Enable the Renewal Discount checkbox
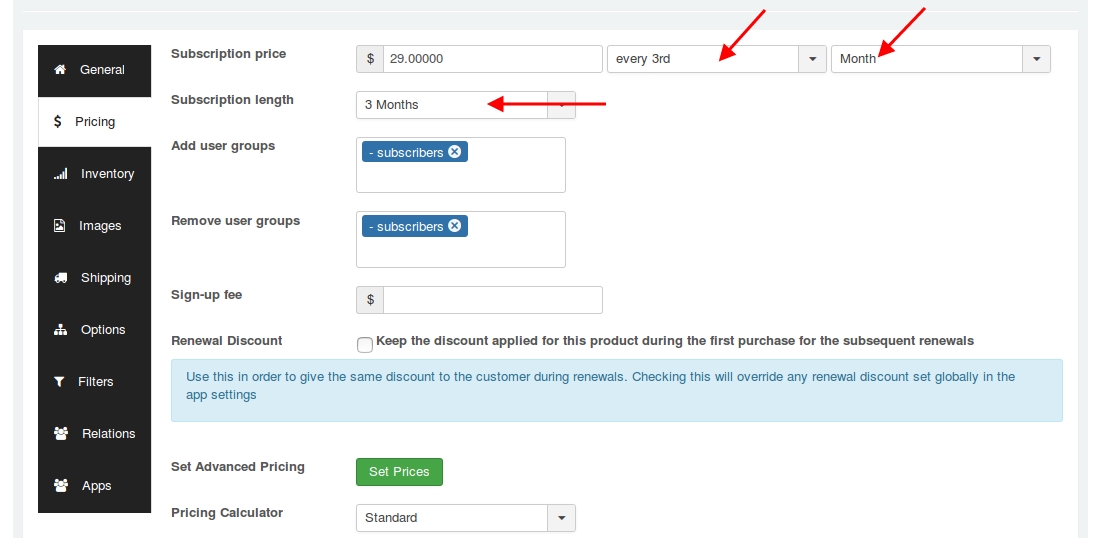The width and height of the screenshot is (1097, 538). tap(365, 344)
